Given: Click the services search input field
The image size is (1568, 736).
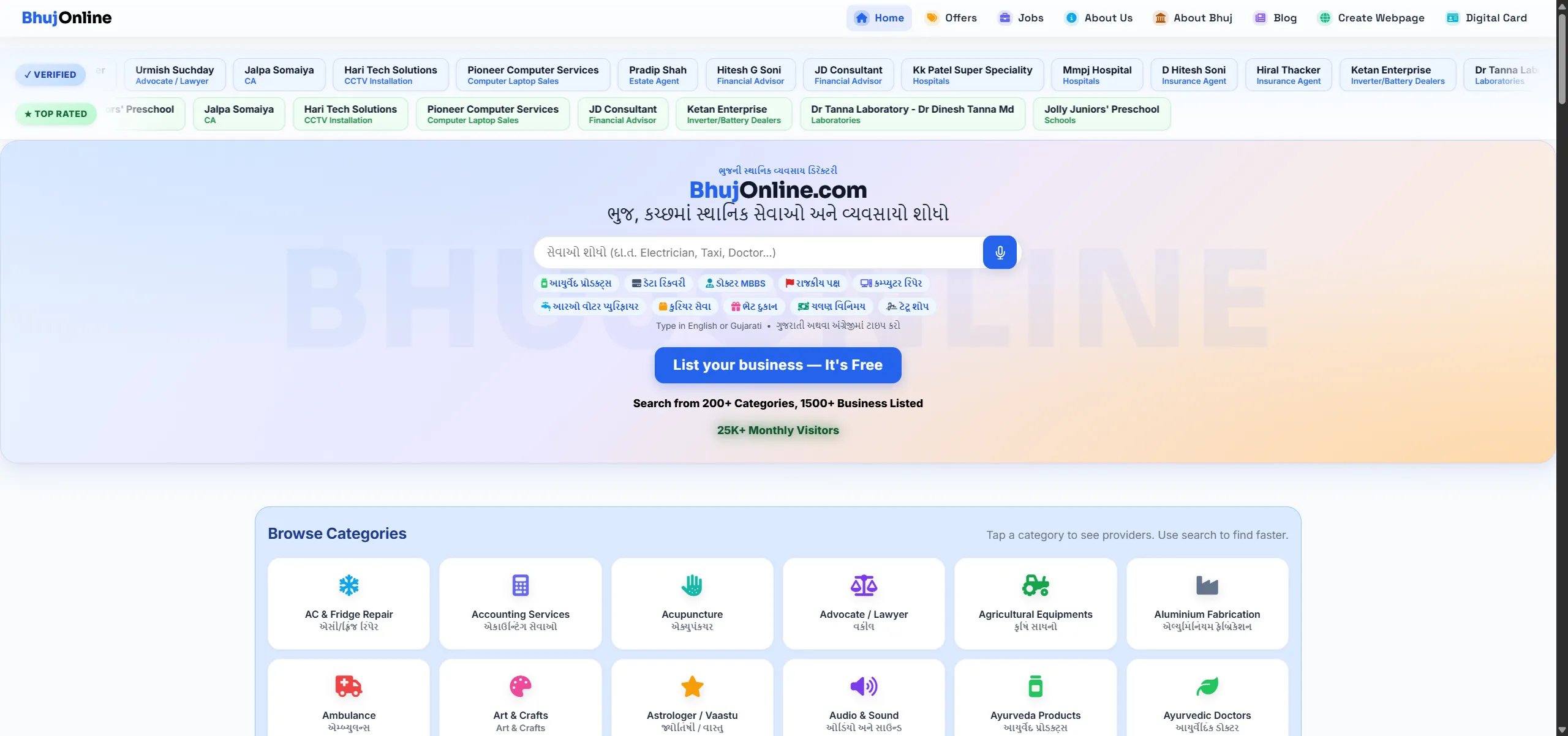Looking at the screenshot, I should coord(758,252).
